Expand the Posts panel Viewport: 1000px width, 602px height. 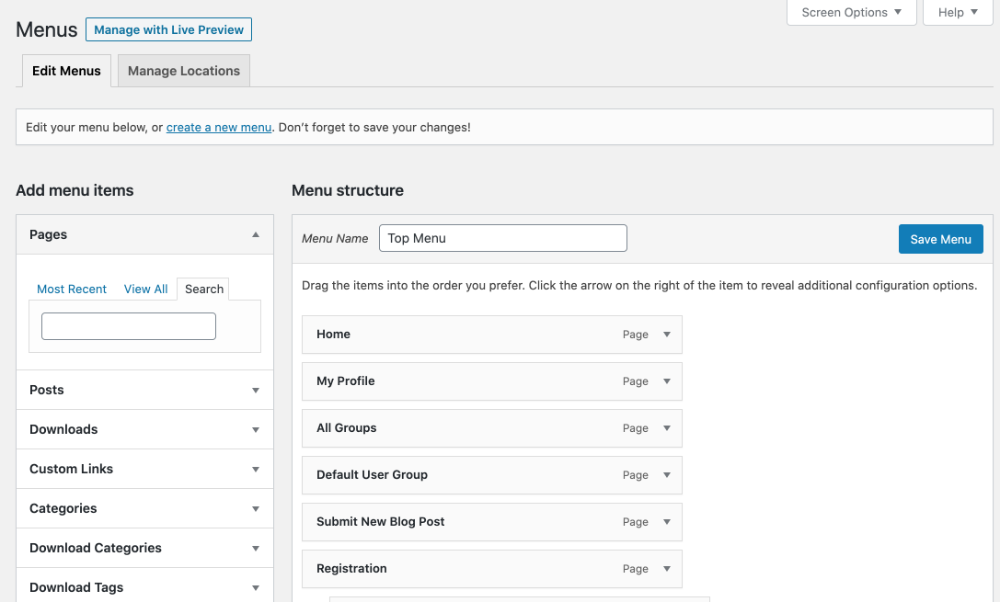255,390
